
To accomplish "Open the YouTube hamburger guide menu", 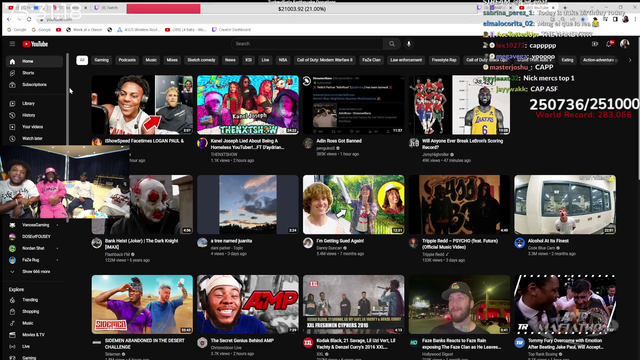I will [x=12, y=44].
